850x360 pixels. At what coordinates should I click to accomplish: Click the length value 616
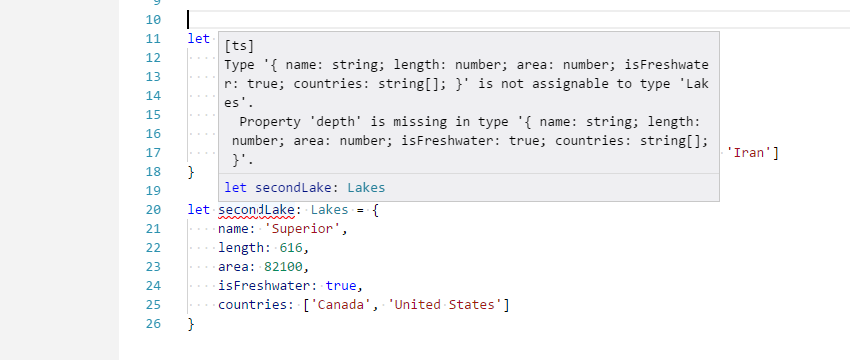[x=291, y=247]
